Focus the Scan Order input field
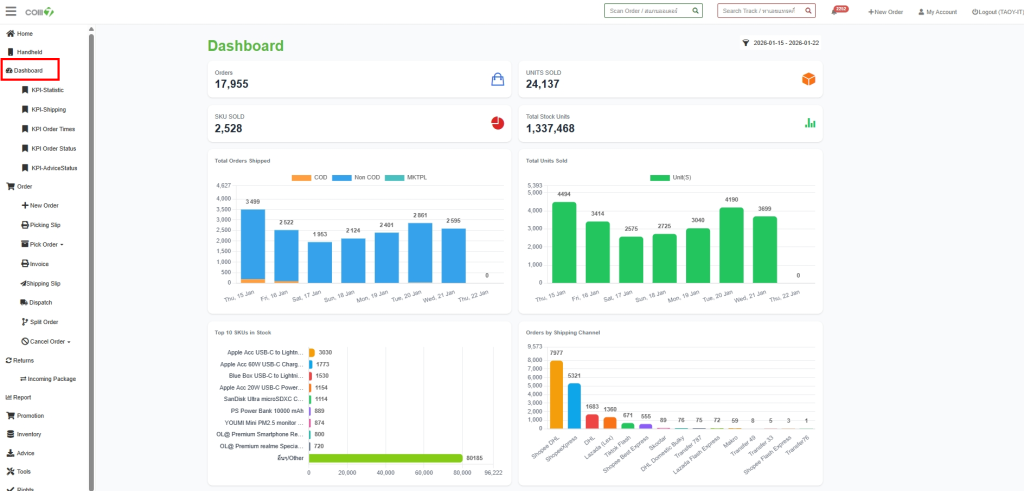The height and width of the screenshot is (491, 1024). (647, 11)
